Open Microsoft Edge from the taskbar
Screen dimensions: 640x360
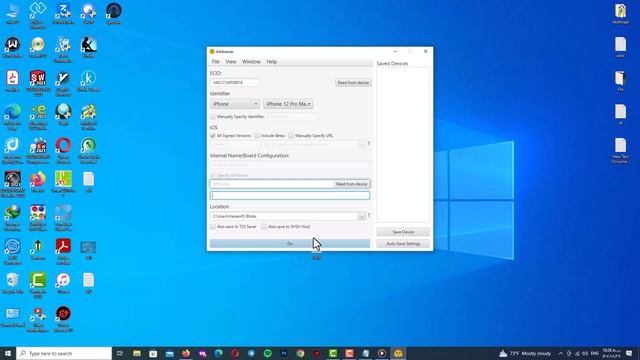click(218, 353)
